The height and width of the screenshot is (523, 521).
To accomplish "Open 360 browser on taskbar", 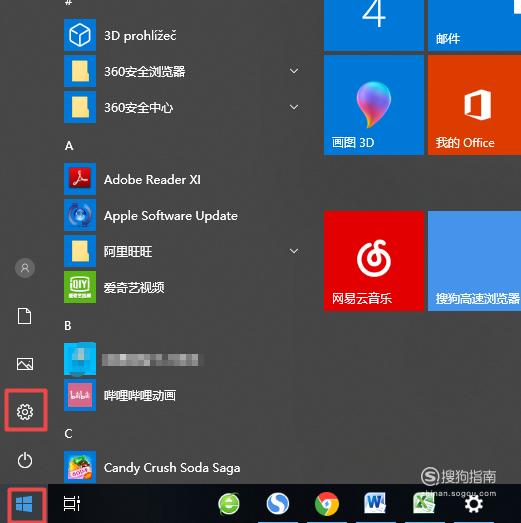I will [x=229, y=504].
